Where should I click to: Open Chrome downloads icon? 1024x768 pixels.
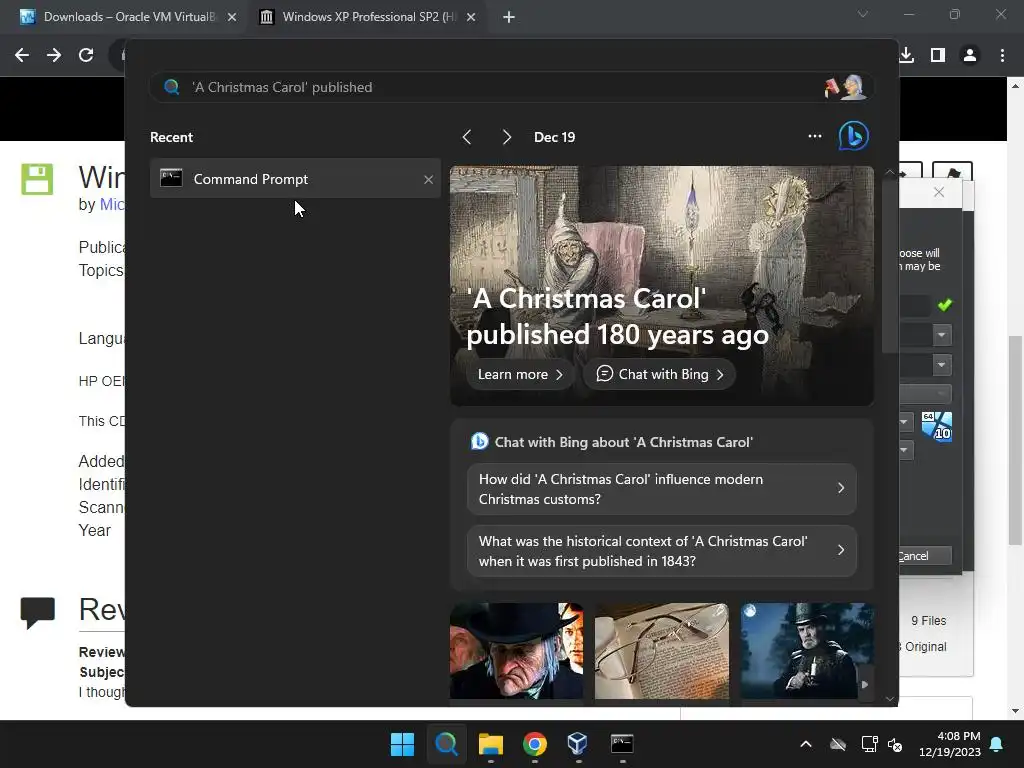coord(906,56)
